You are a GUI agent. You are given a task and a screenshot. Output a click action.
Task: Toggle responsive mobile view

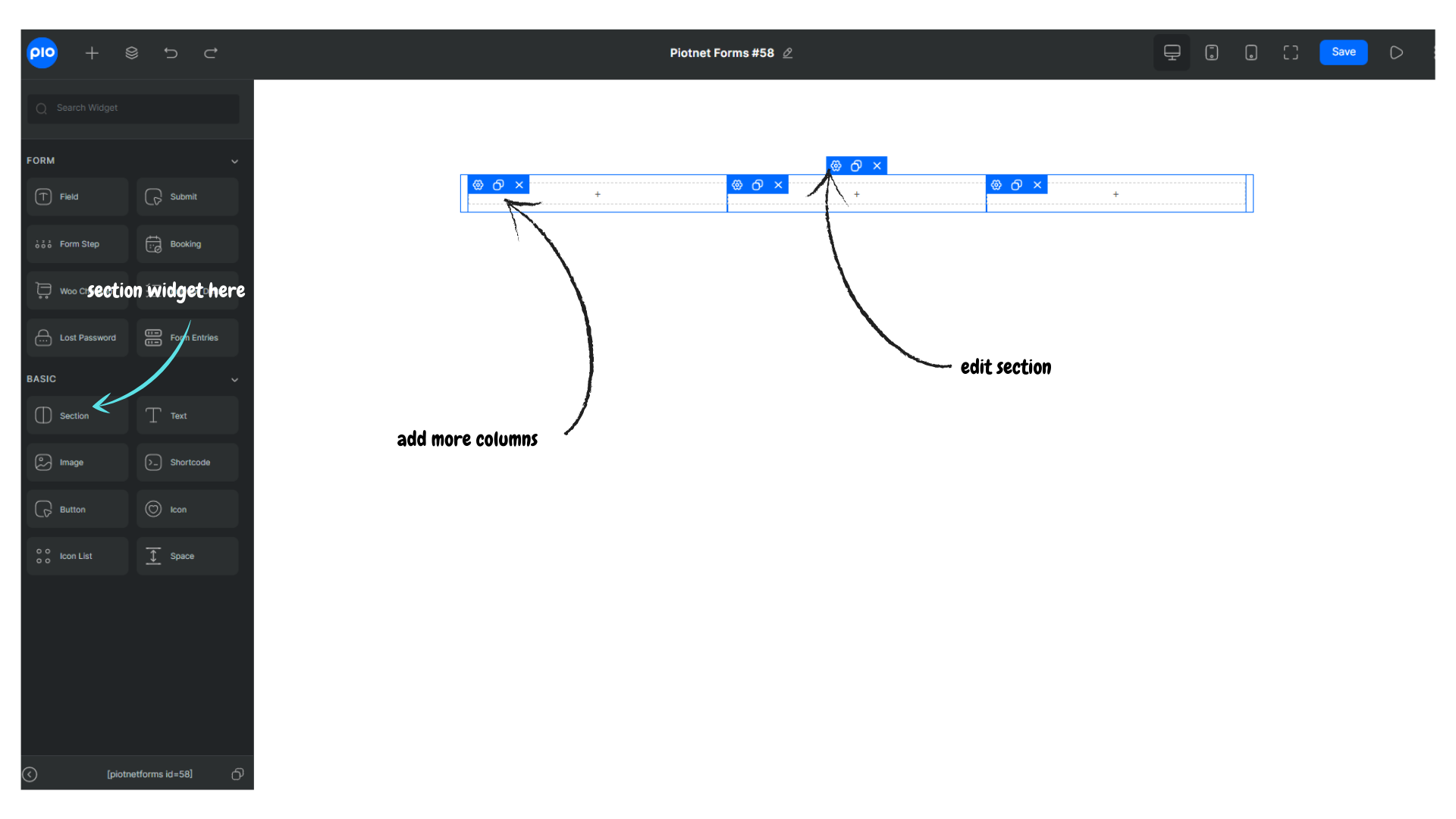point(1251,52)
